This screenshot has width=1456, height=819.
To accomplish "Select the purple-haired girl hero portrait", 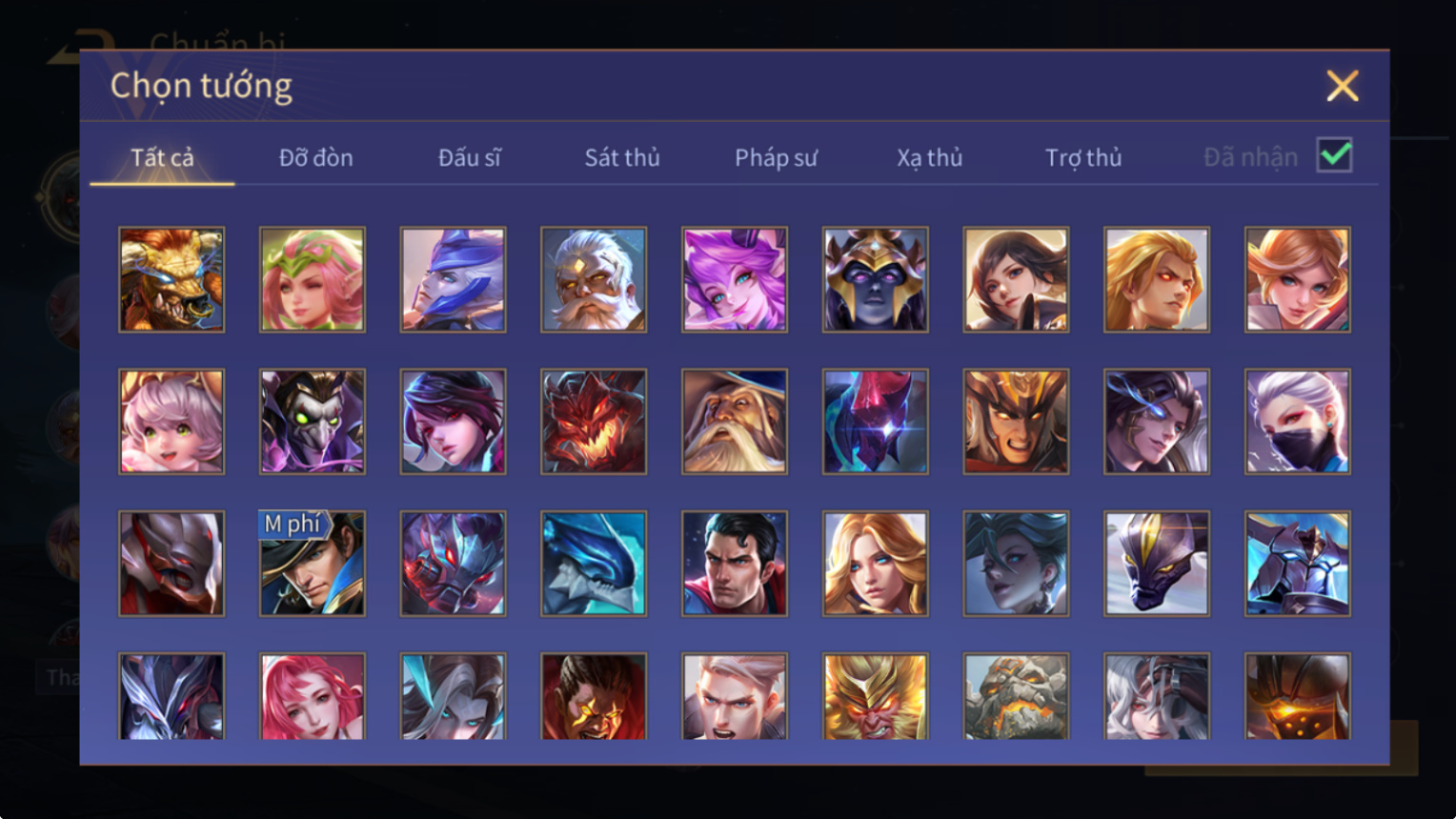I will [735, 279].
